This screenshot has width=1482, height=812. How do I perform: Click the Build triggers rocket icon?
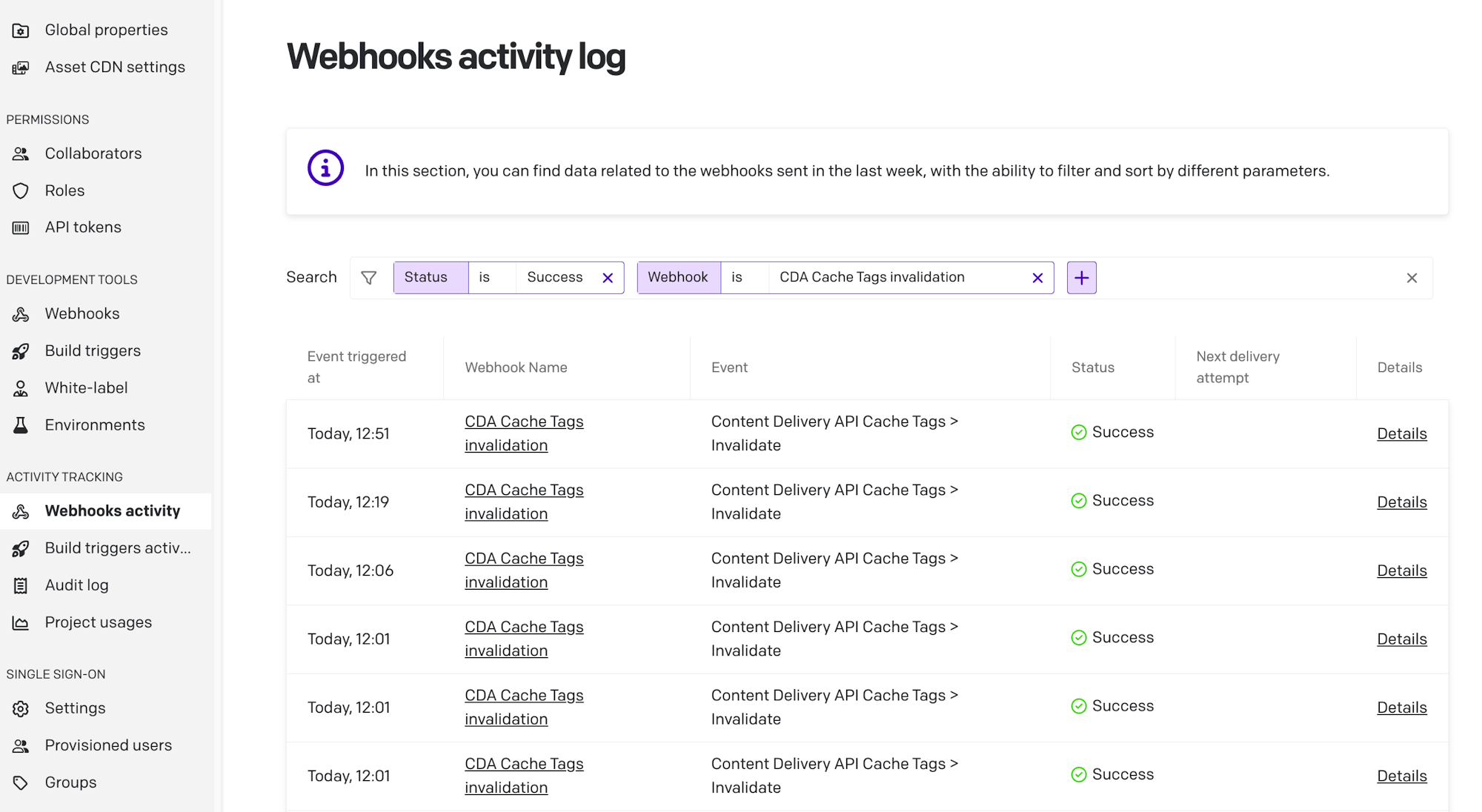[21, 351]
